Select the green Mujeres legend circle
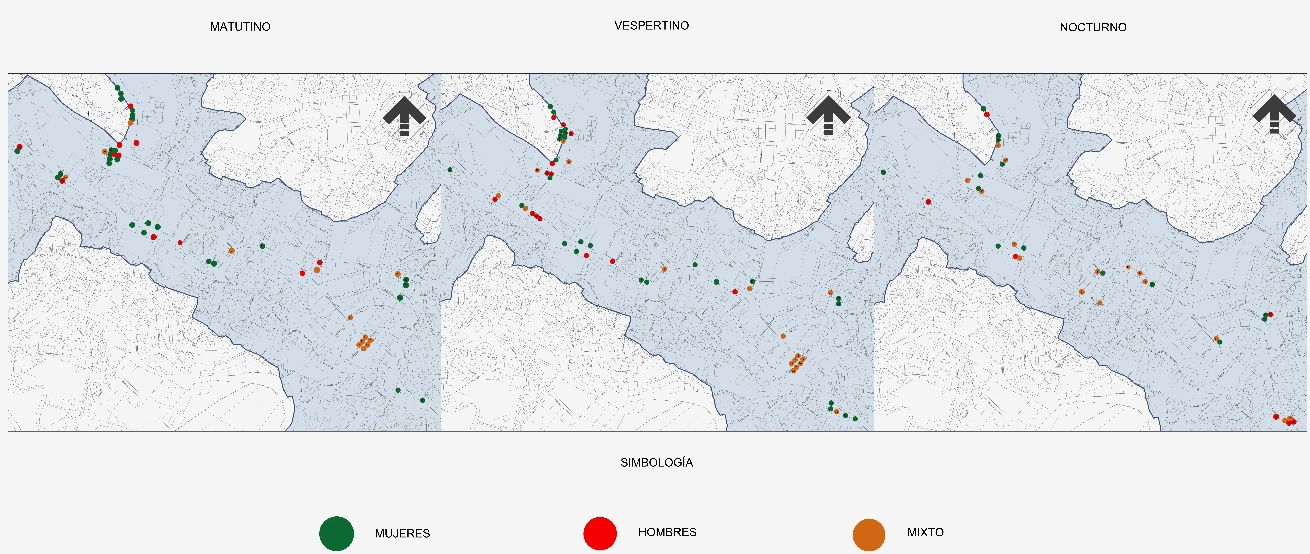The height and width of the screenshot is (554, 1310). [x=336, y=533]
